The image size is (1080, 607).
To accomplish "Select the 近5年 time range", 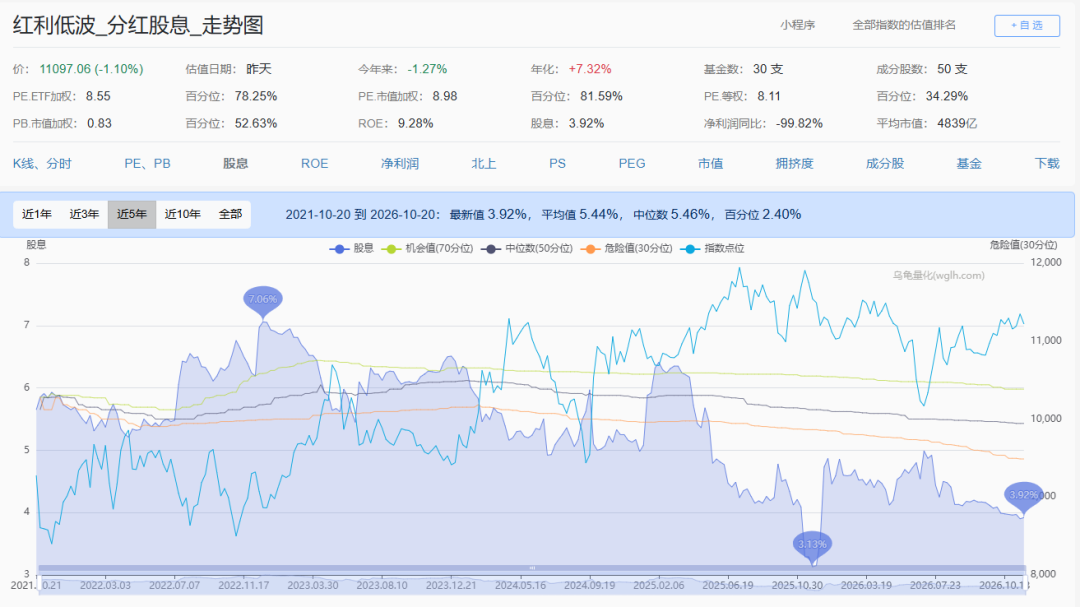I will coord(132,214).
